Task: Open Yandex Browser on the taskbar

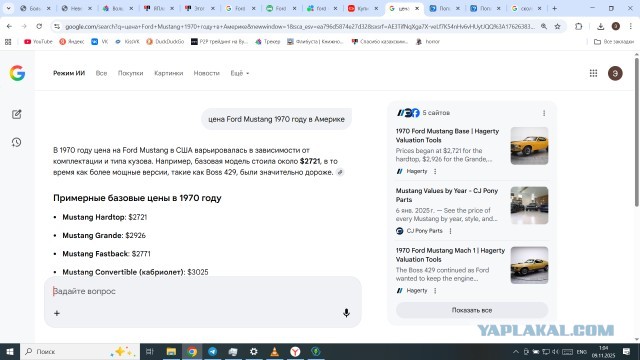Action: [x=295, y=351]
